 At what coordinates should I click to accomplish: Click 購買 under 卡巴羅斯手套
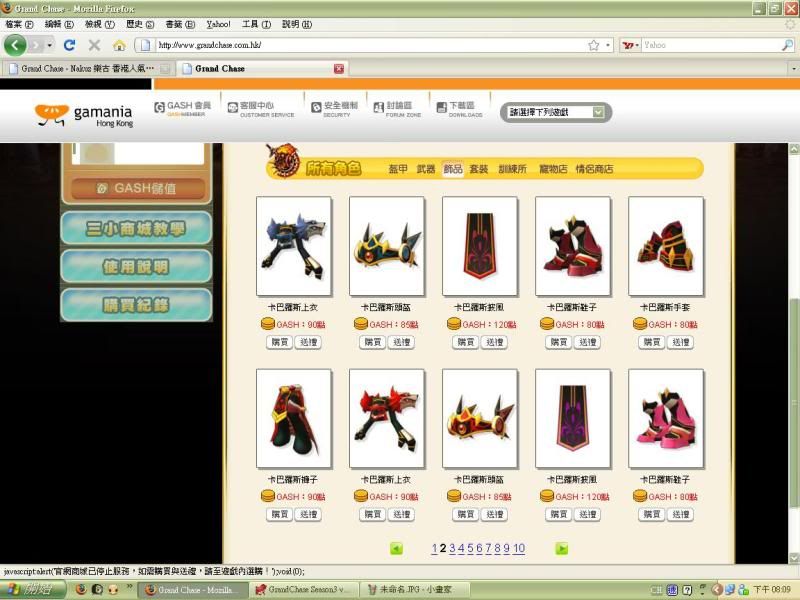(x=652, y=342)
